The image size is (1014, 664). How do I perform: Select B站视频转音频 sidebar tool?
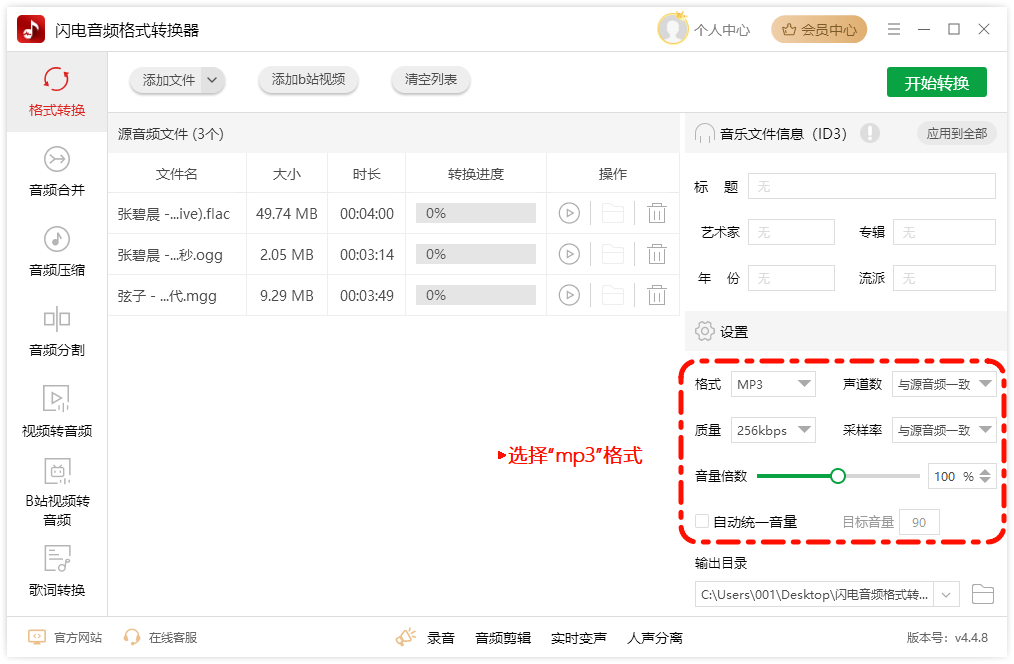click(57, 493)
